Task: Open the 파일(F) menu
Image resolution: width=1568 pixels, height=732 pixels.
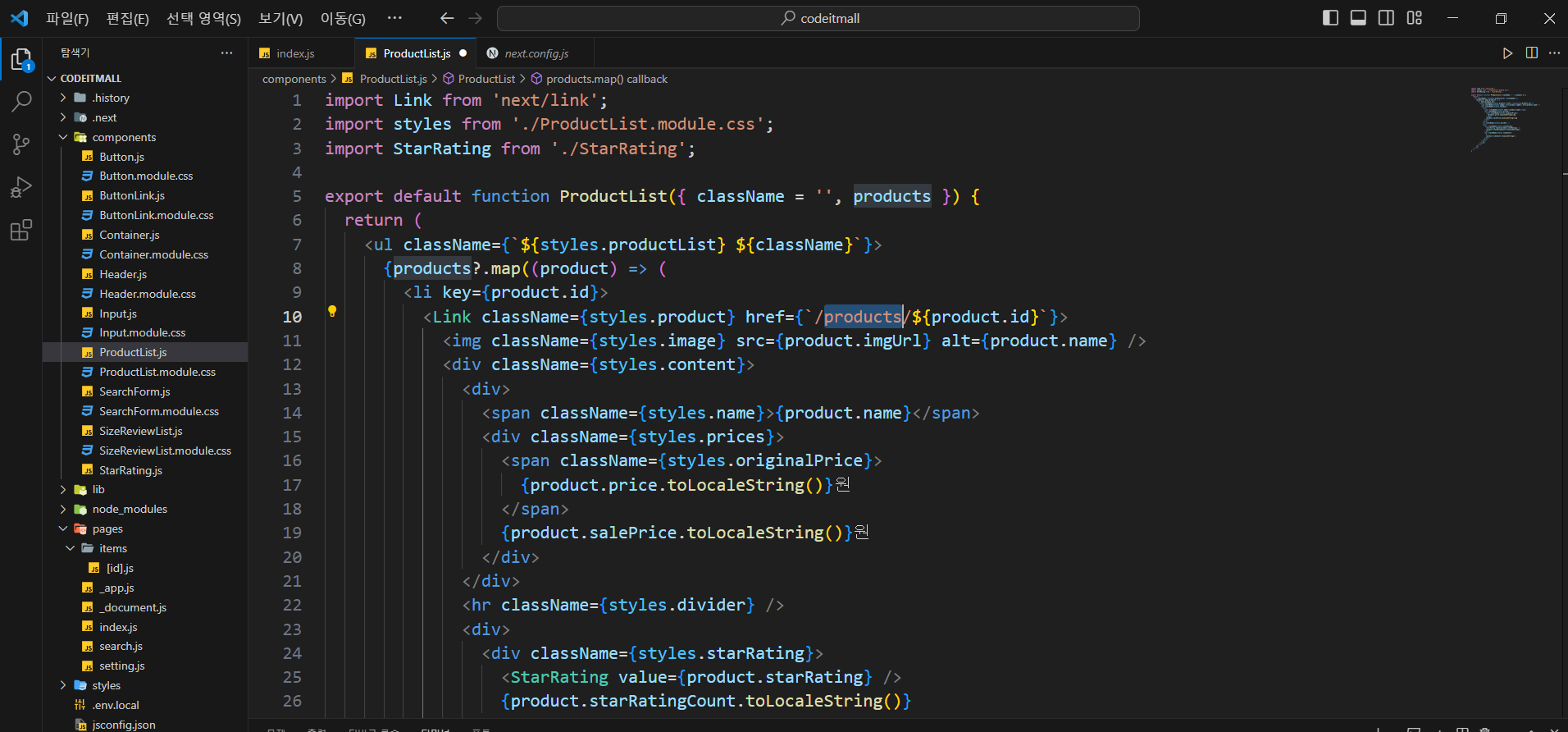Action: (x=67, y=18)
